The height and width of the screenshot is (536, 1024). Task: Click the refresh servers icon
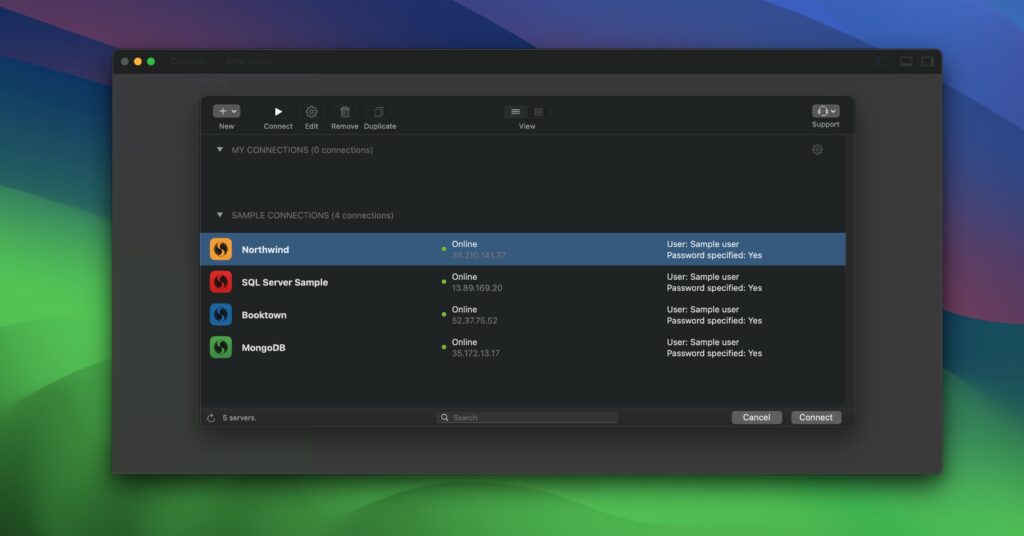coord(211,418)
